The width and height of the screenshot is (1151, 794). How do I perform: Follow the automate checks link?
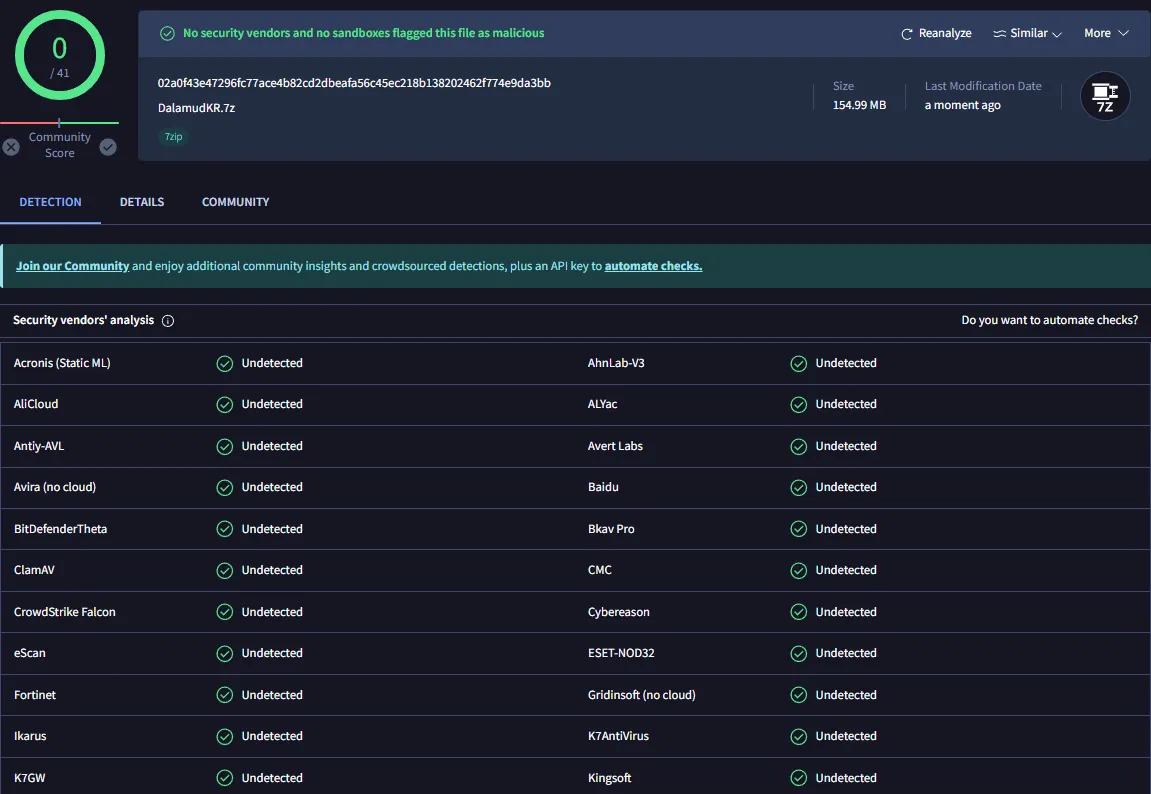[653, 266]
